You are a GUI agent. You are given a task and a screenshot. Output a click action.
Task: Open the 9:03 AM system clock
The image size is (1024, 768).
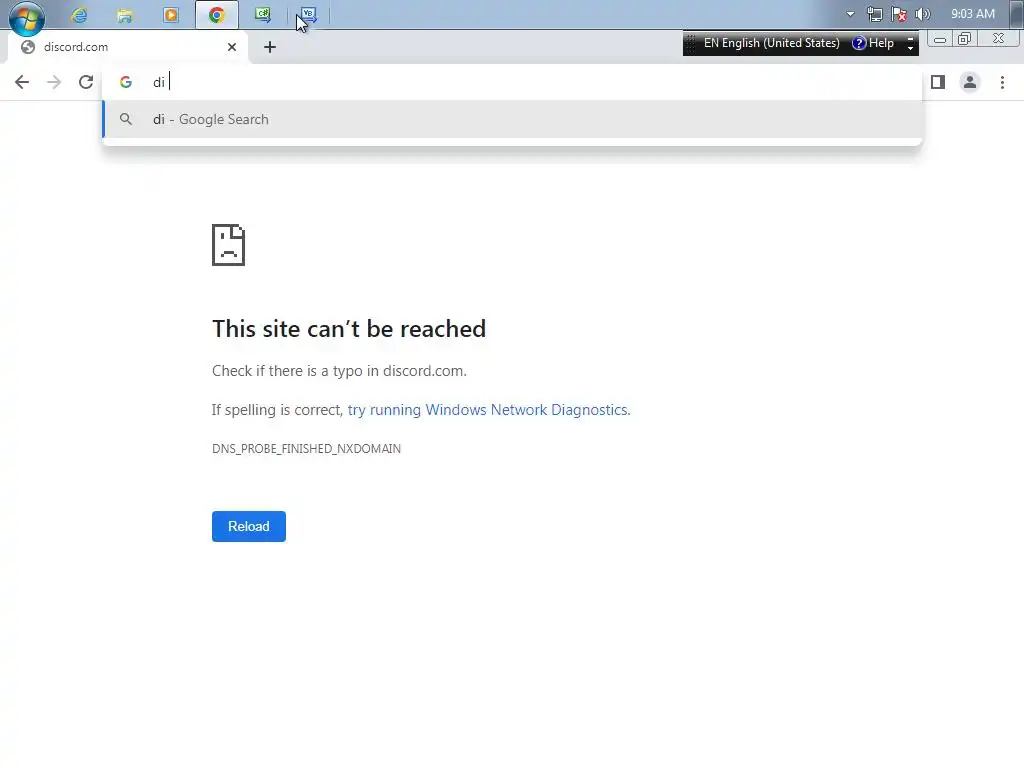972,14
